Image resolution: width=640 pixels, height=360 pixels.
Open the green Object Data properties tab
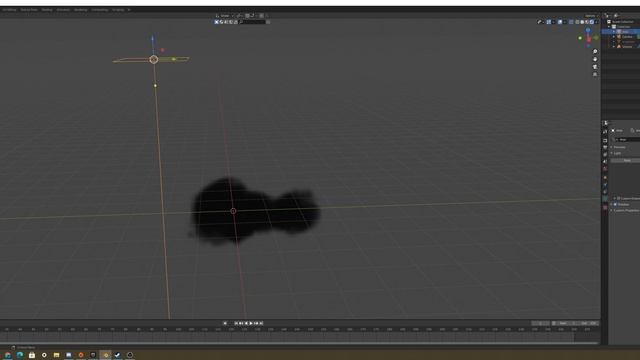point(605,198)
